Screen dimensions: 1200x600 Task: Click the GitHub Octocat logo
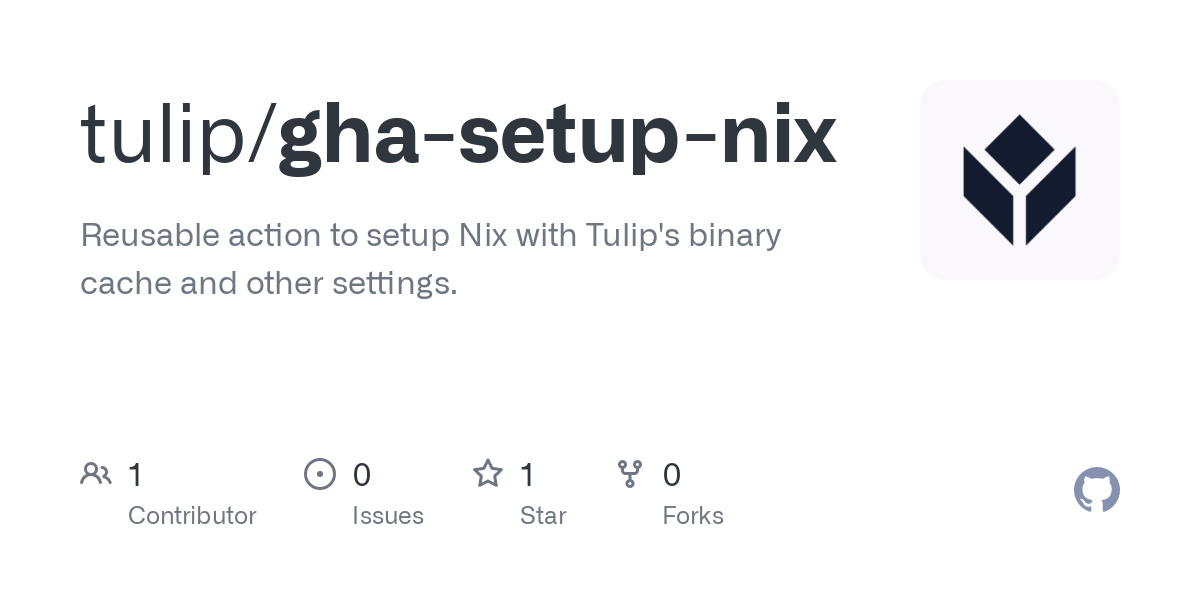[x=1097, y=490]
